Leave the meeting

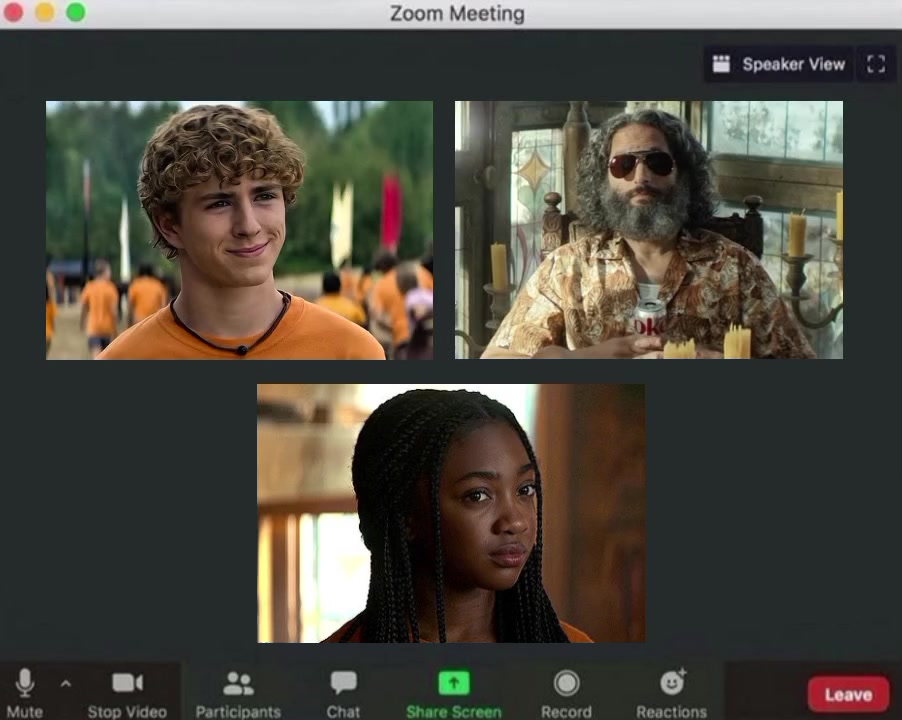(x=849, y=694)
